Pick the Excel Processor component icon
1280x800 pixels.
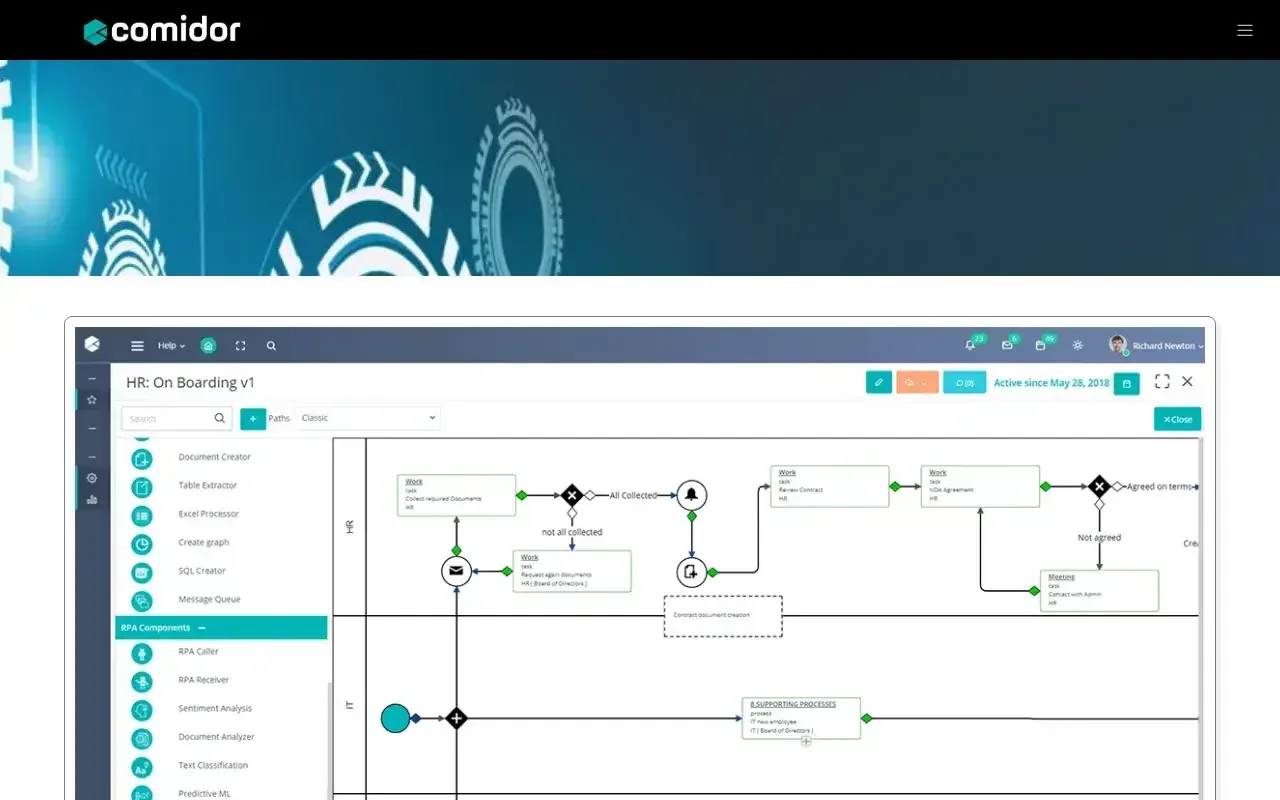point(142,515)
